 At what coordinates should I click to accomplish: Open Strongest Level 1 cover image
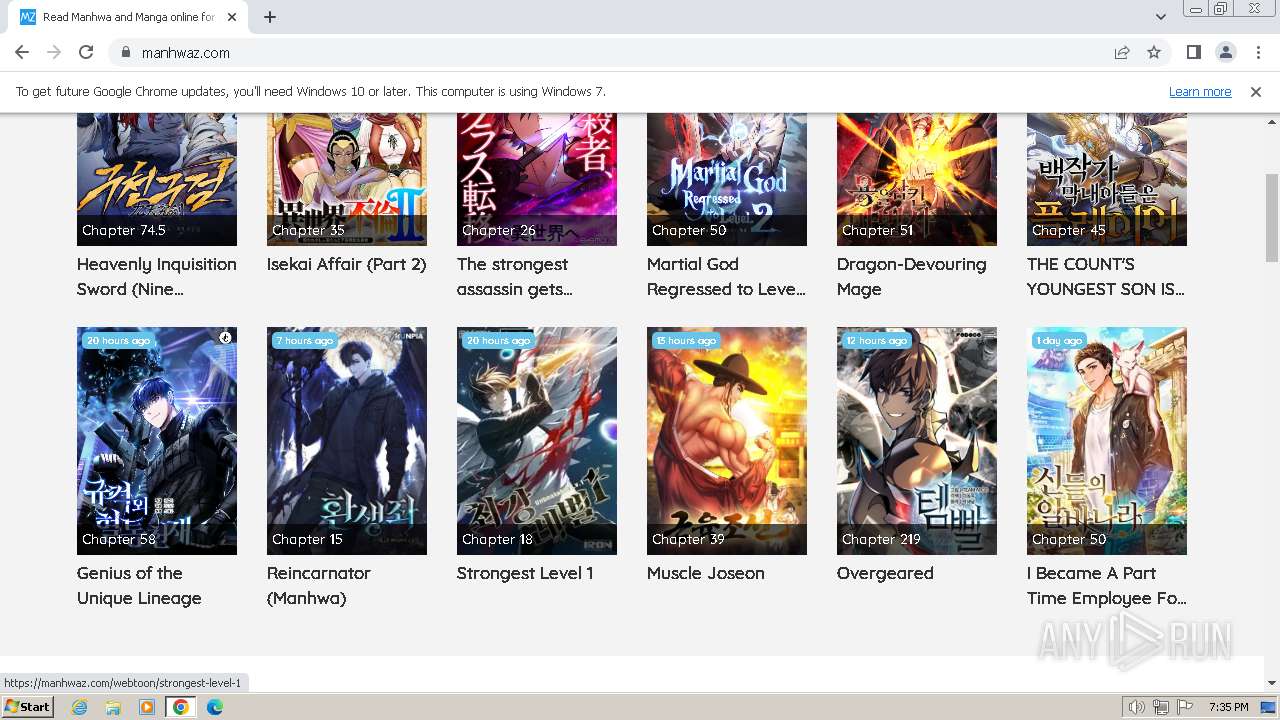537,441
